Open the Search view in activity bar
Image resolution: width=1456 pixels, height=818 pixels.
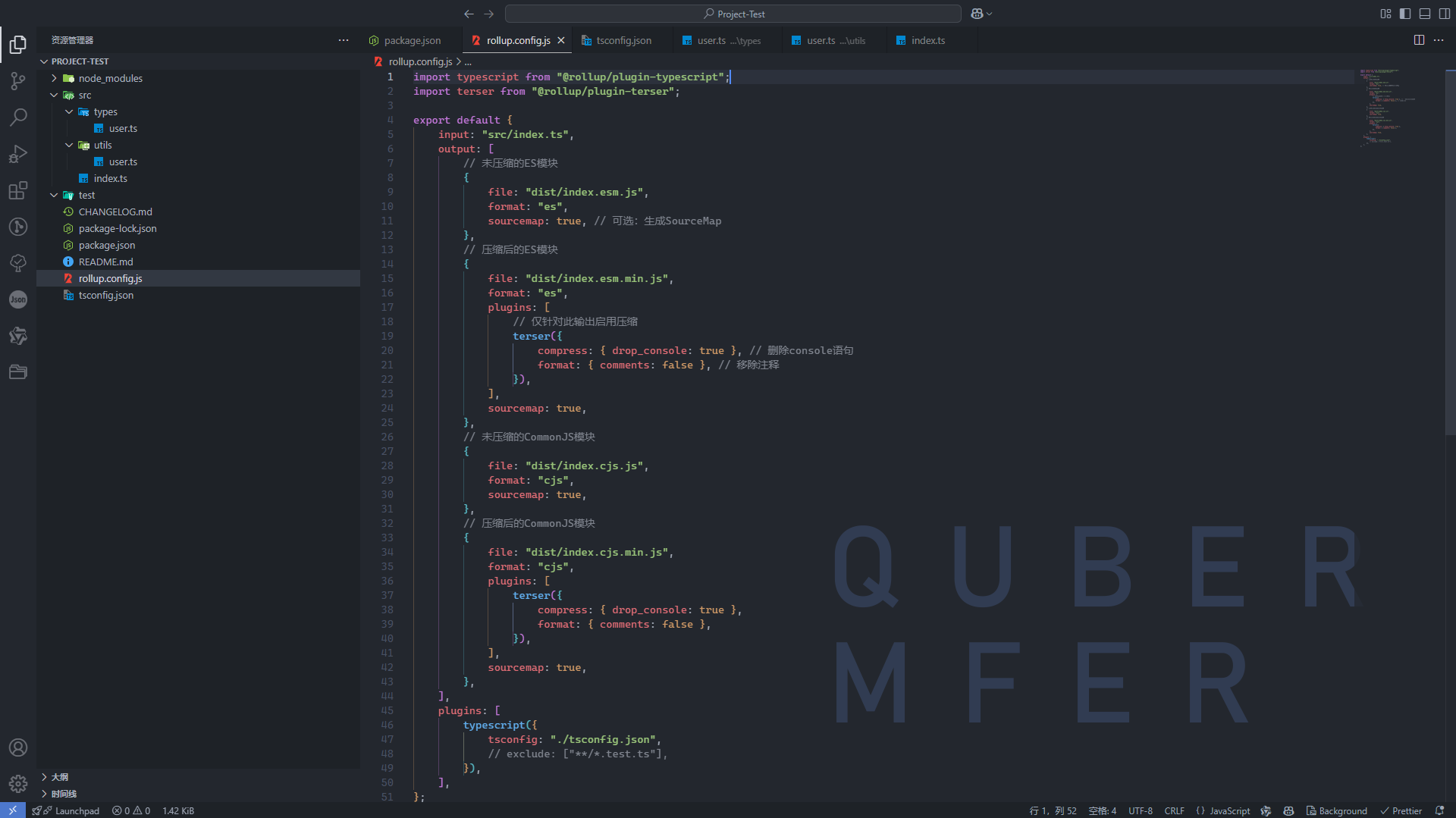coord(18,118)
